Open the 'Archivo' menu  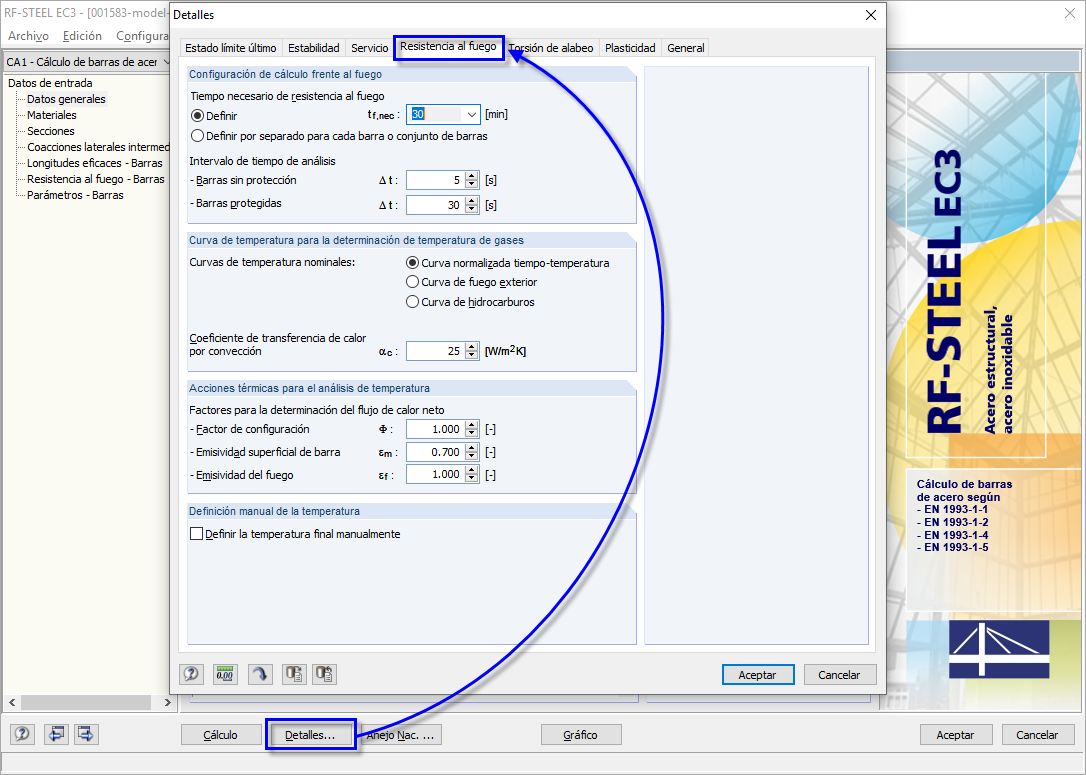point(28,36)
